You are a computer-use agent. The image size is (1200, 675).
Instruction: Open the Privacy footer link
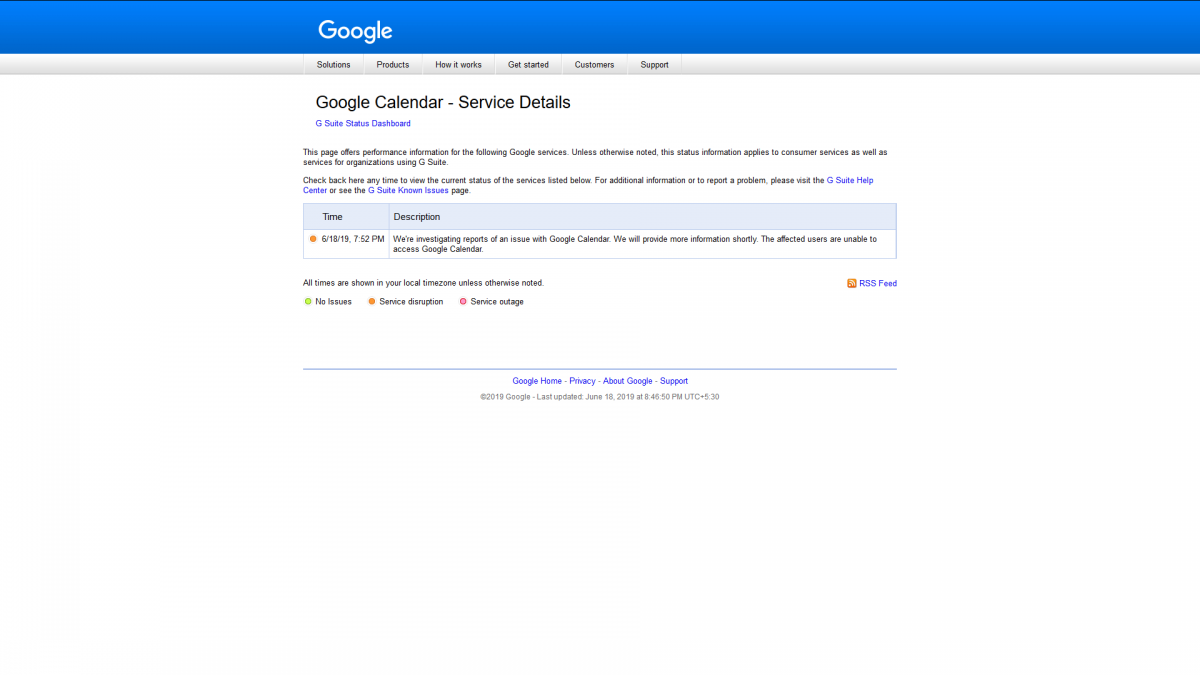click(x=582, y=381)
